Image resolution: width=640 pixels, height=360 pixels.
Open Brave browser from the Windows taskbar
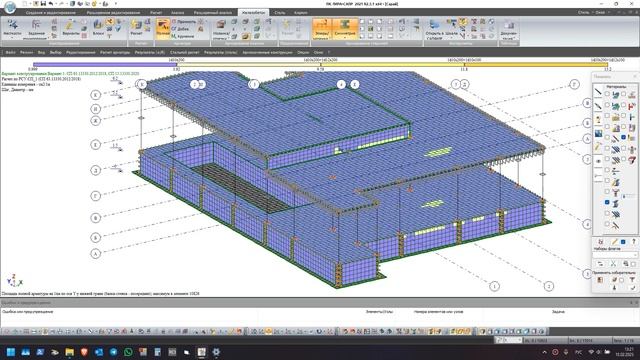(84, 352)
